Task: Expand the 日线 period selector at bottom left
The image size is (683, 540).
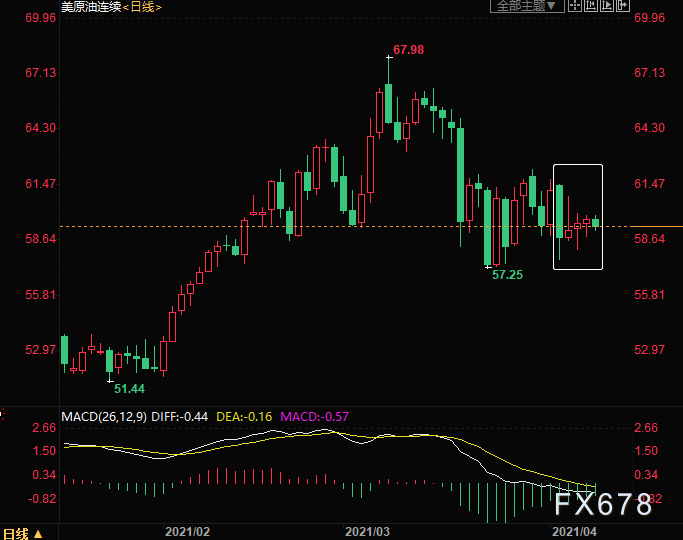Action: pos(22,532)
